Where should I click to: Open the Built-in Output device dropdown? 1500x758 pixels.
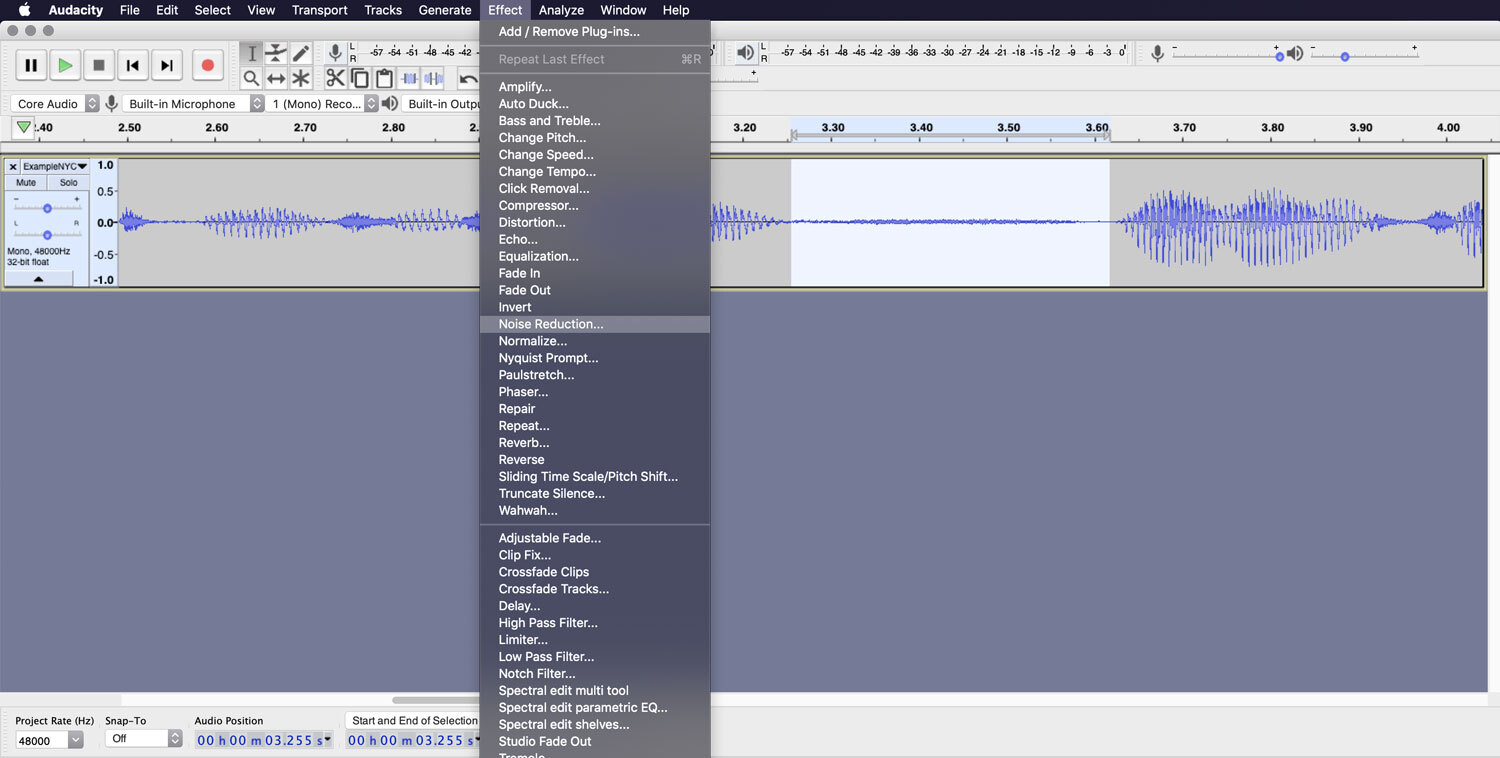[x=441, y=103]
